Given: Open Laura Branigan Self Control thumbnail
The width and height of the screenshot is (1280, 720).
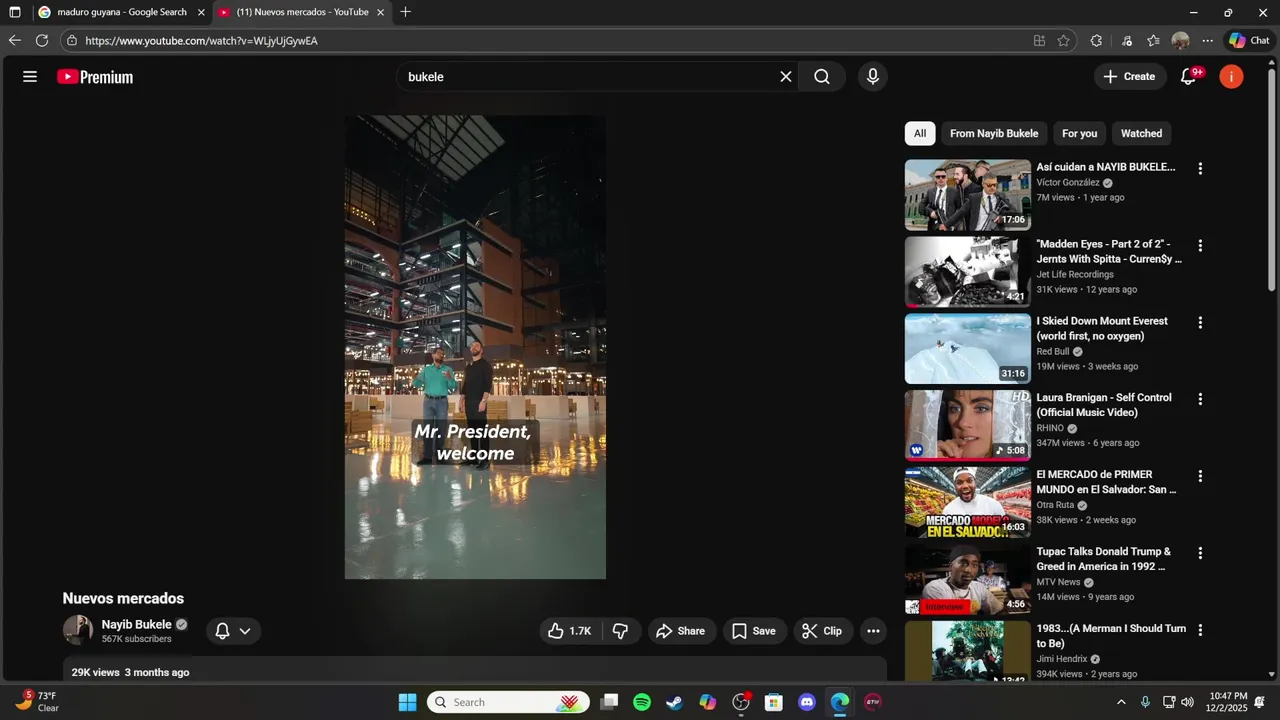Looking at the screenshot, I should [967, 425].
